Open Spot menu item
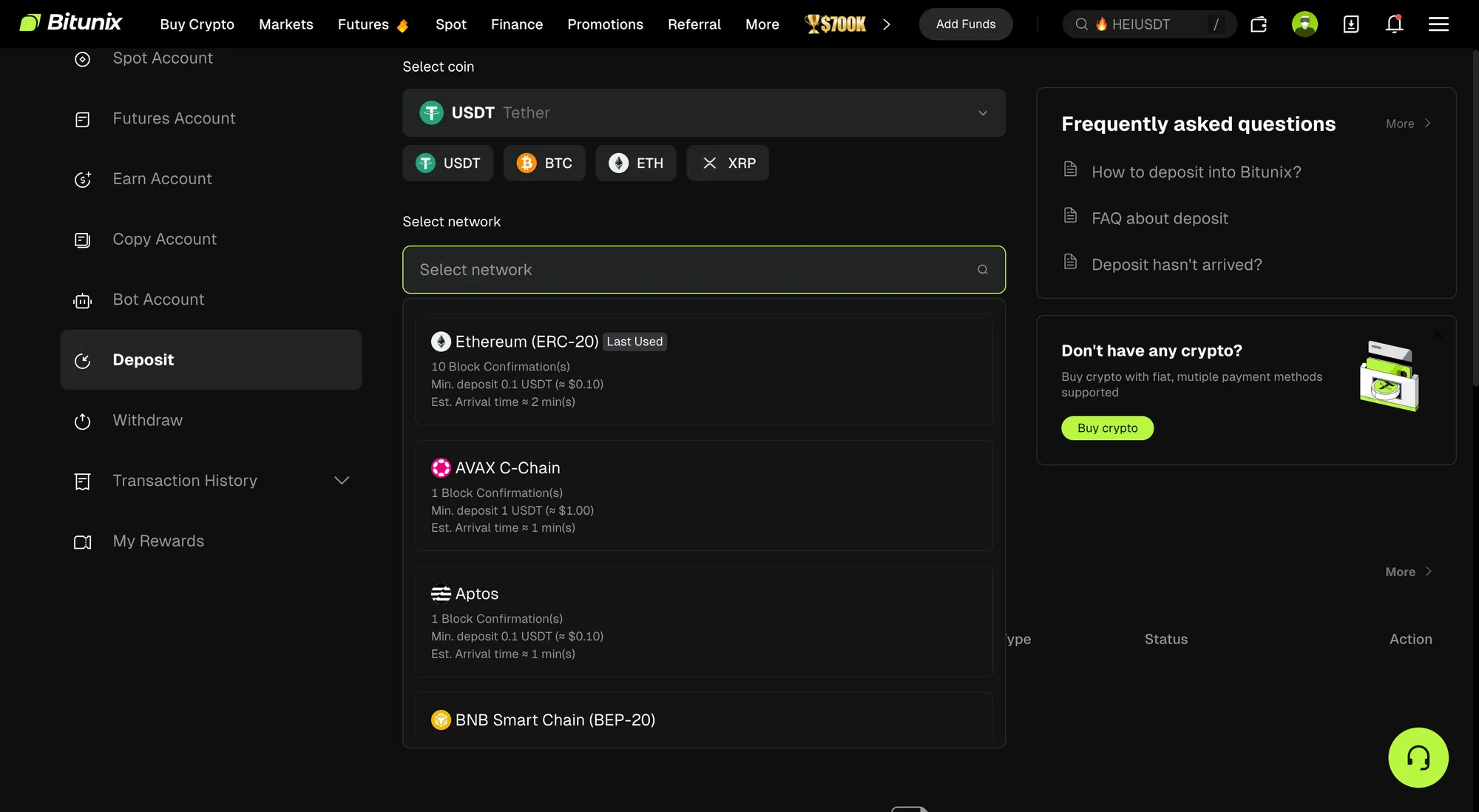This screenshot has height=812, width=1479. point(450,24)
